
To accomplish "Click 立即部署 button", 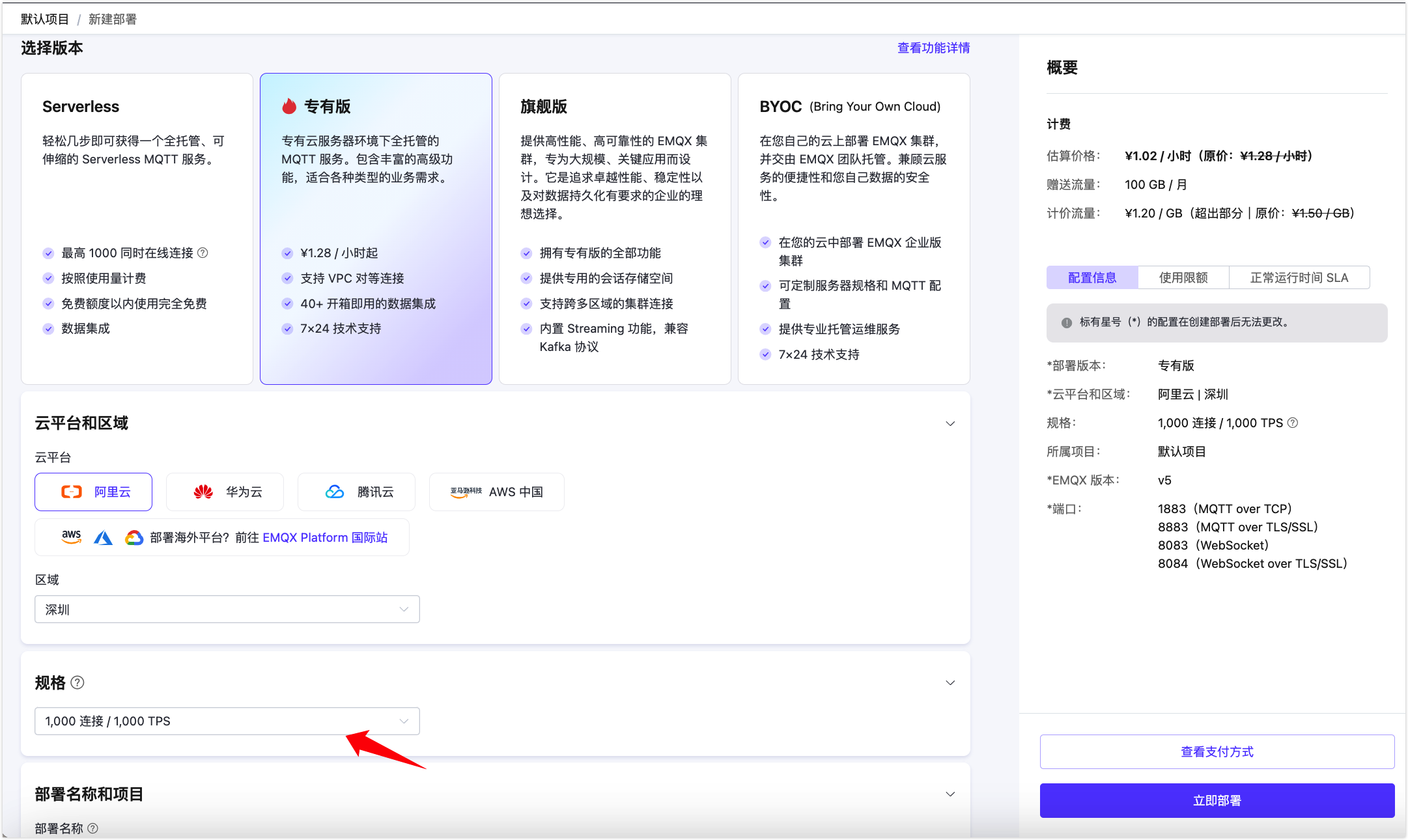I will [x=1217, y=800].
